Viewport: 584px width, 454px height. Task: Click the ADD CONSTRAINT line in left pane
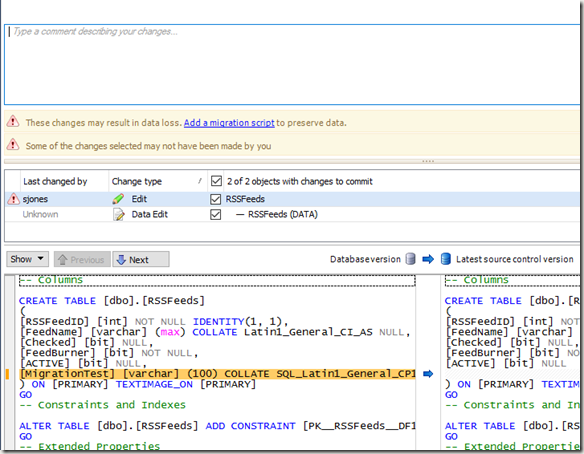click(x=217, y=426)
